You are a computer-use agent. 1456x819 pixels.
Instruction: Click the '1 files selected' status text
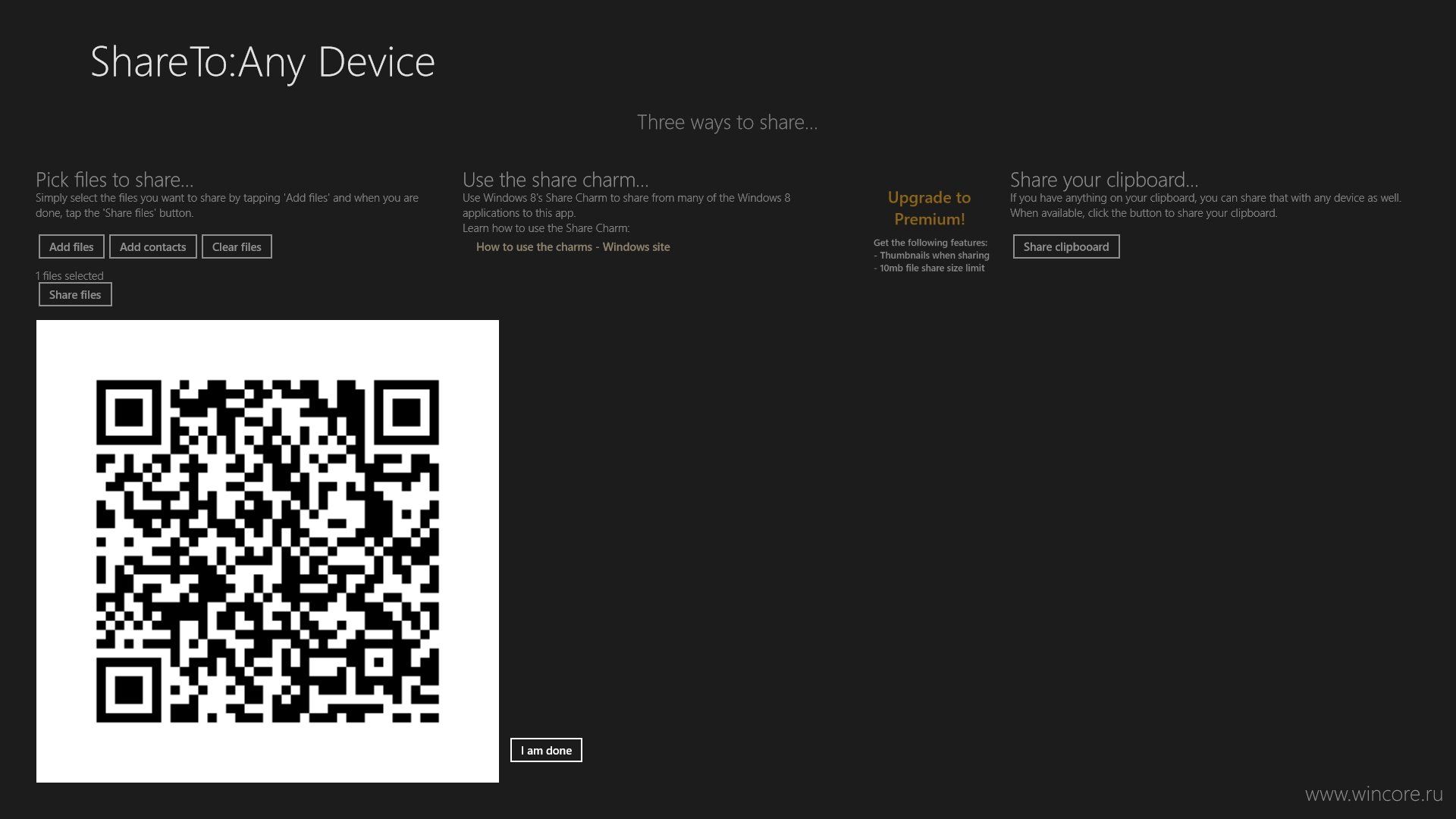[70, 275]
